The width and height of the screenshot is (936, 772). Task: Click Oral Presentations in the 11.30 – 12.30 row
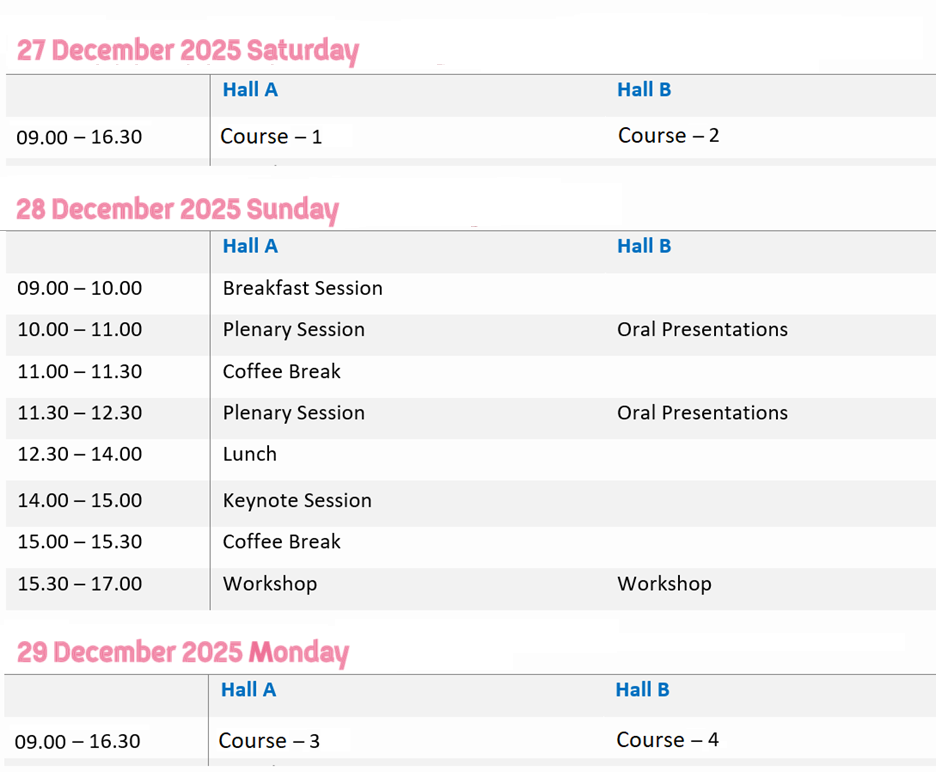pos(702,413)
